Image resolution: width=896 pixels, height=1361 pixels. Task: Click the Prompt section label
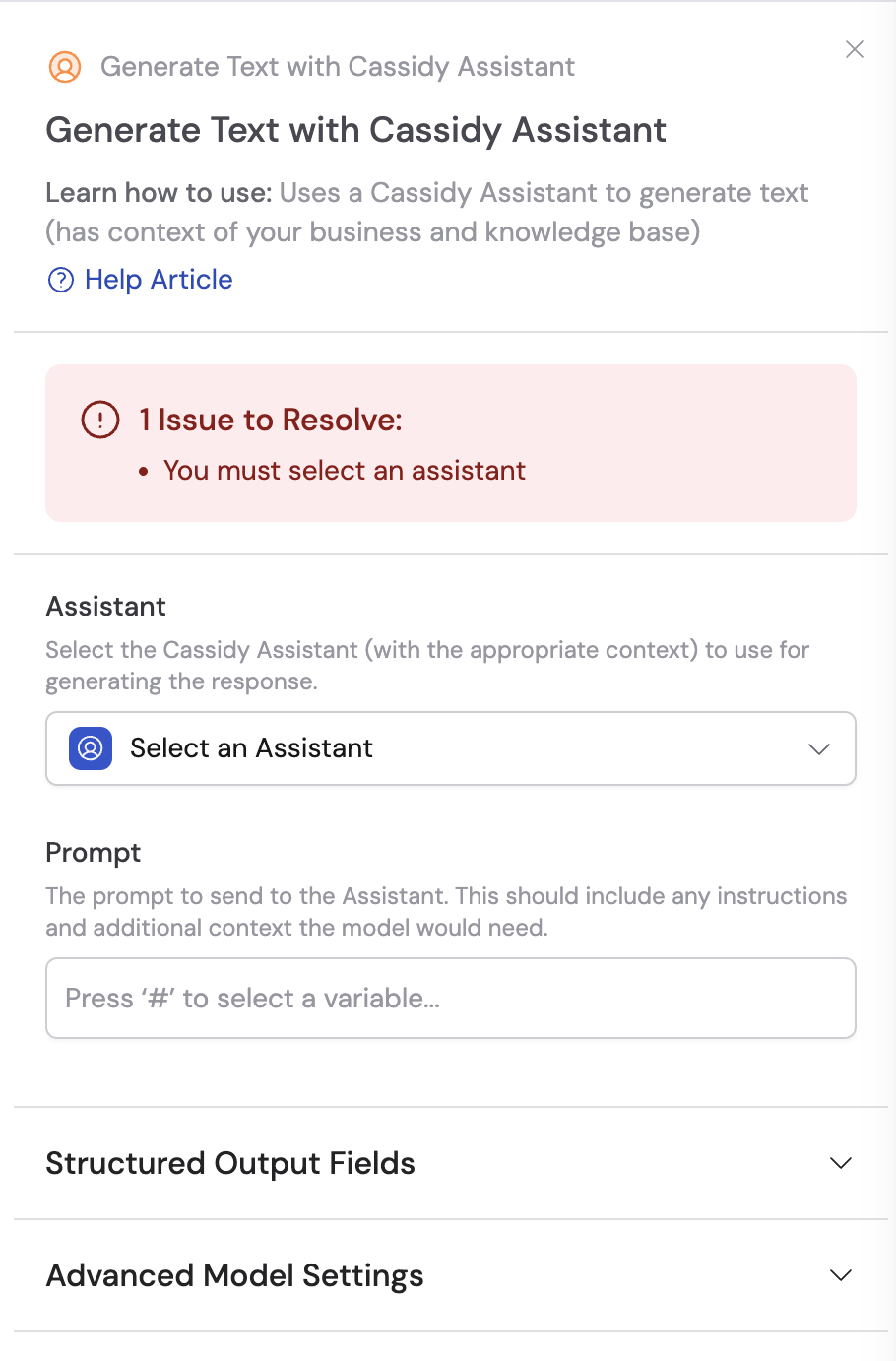(93, 853)
